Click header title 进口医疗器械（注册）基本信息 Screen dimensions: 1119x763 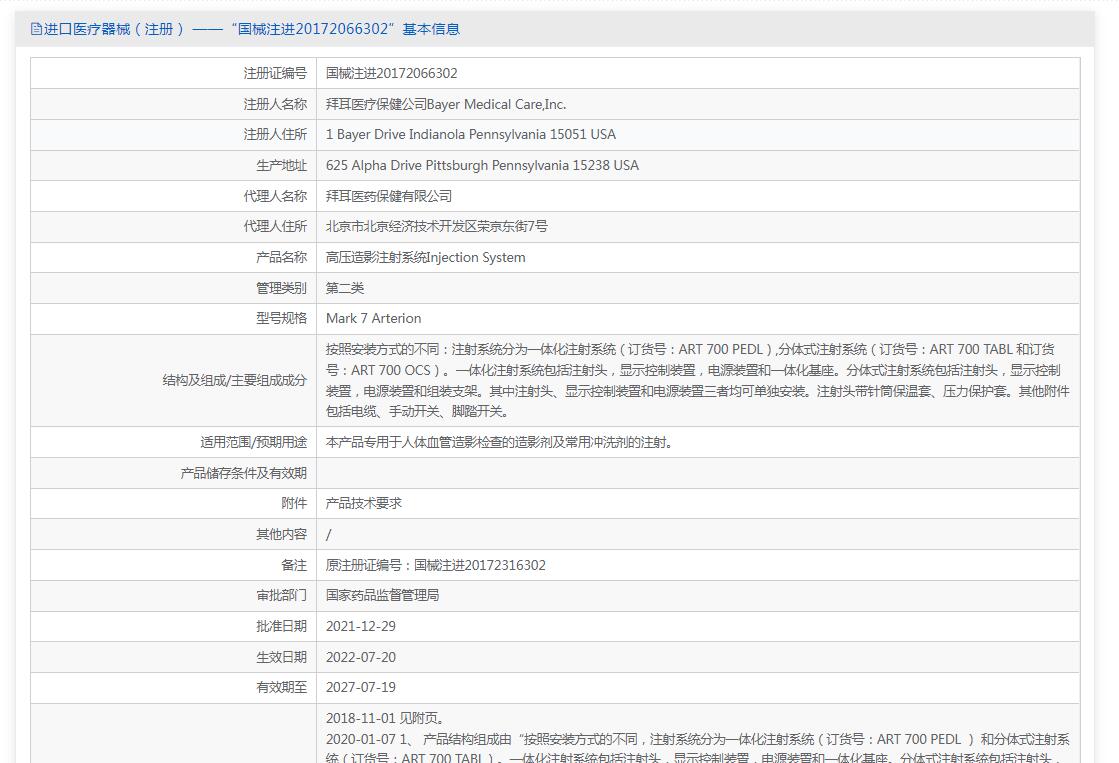coord(251,29)
